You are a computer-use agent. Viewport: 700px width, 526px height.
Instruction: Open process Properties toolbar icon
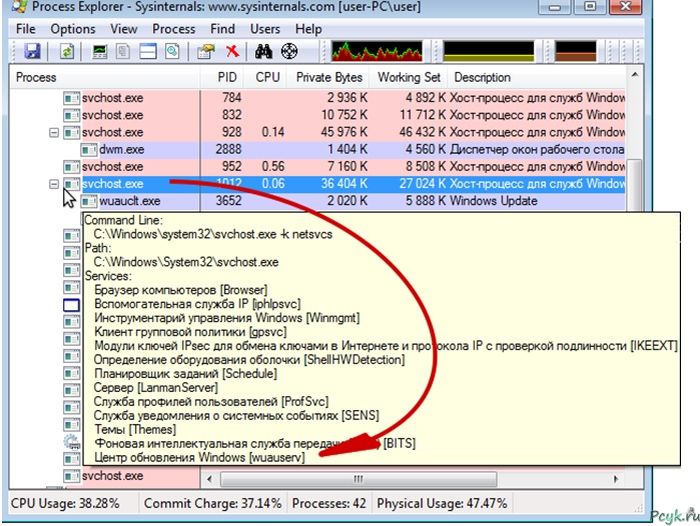205,52
